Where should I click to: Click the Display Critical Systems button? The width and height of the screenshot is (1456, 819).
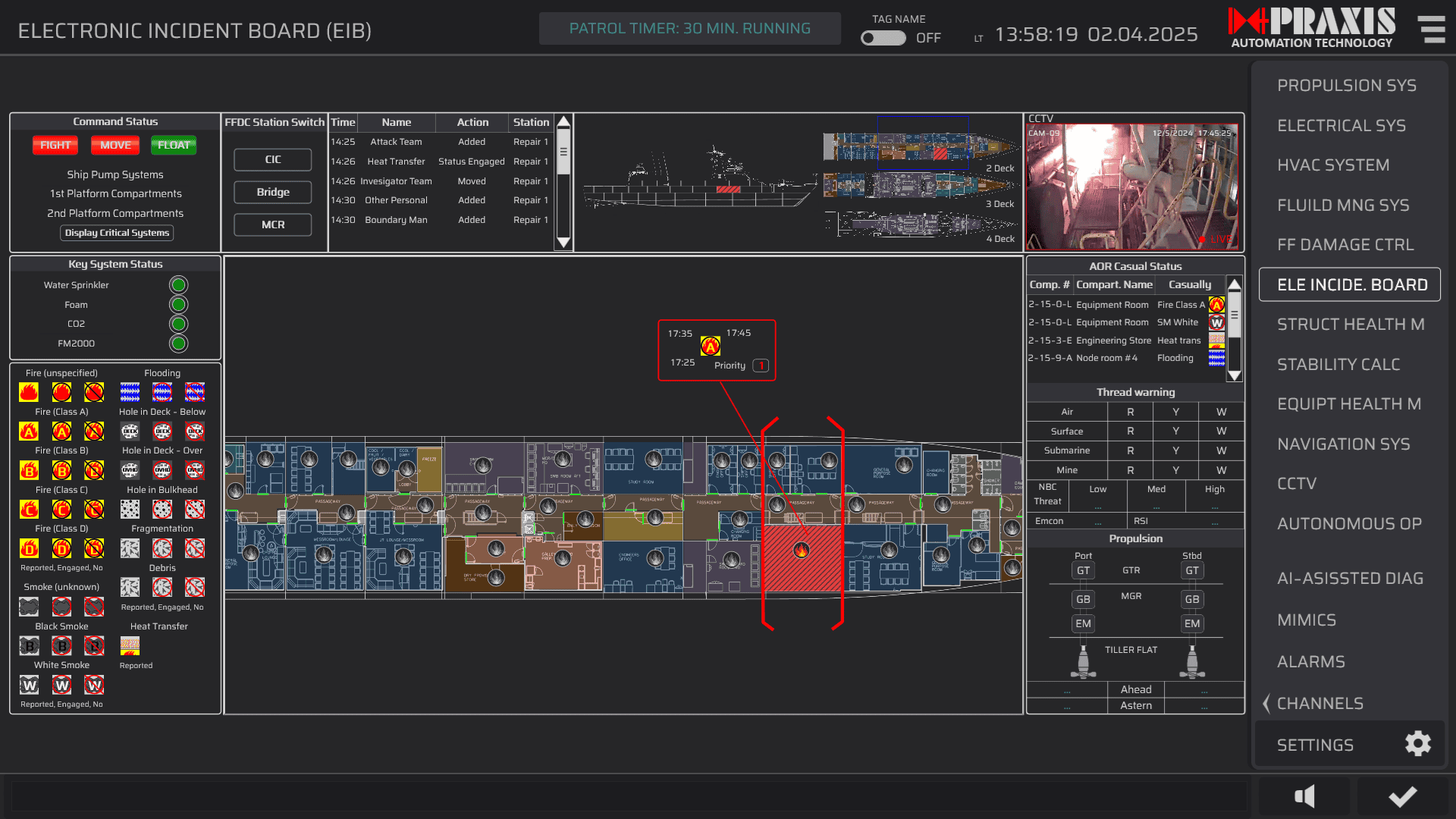[117, 233]
